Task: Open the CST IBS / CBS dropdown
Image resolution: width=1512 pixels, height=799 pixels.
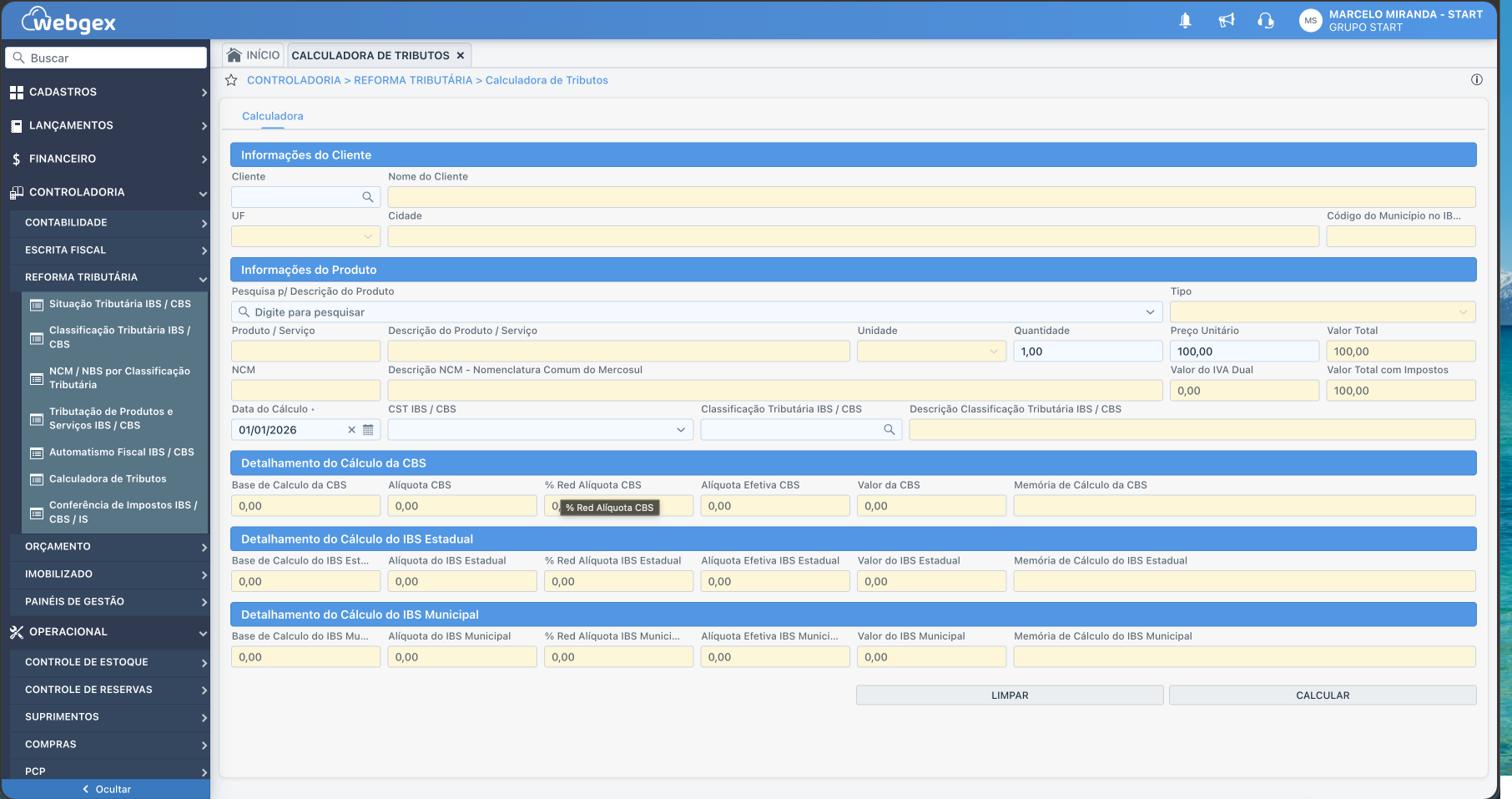Action: point(541,430)
